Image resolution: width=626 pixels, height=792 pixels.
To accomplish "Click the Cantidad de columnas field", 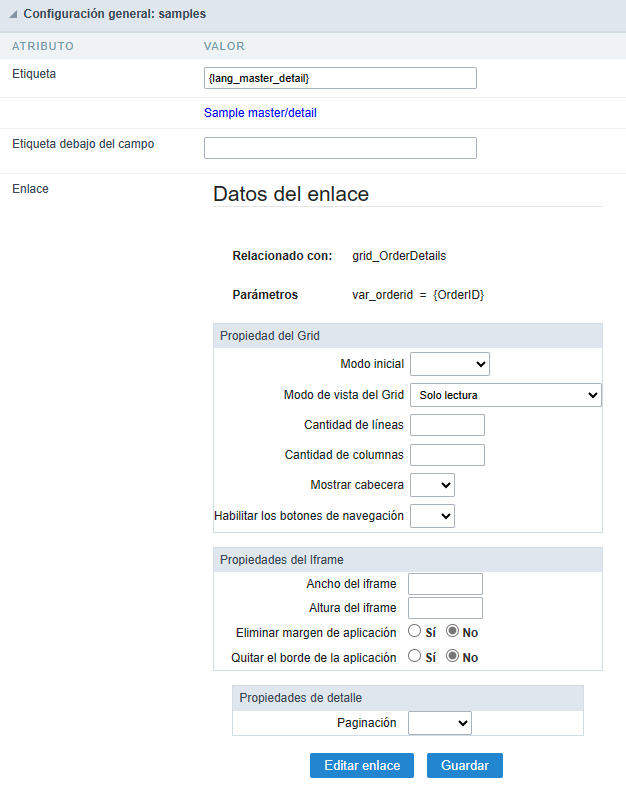I will (x=447, y=455).
